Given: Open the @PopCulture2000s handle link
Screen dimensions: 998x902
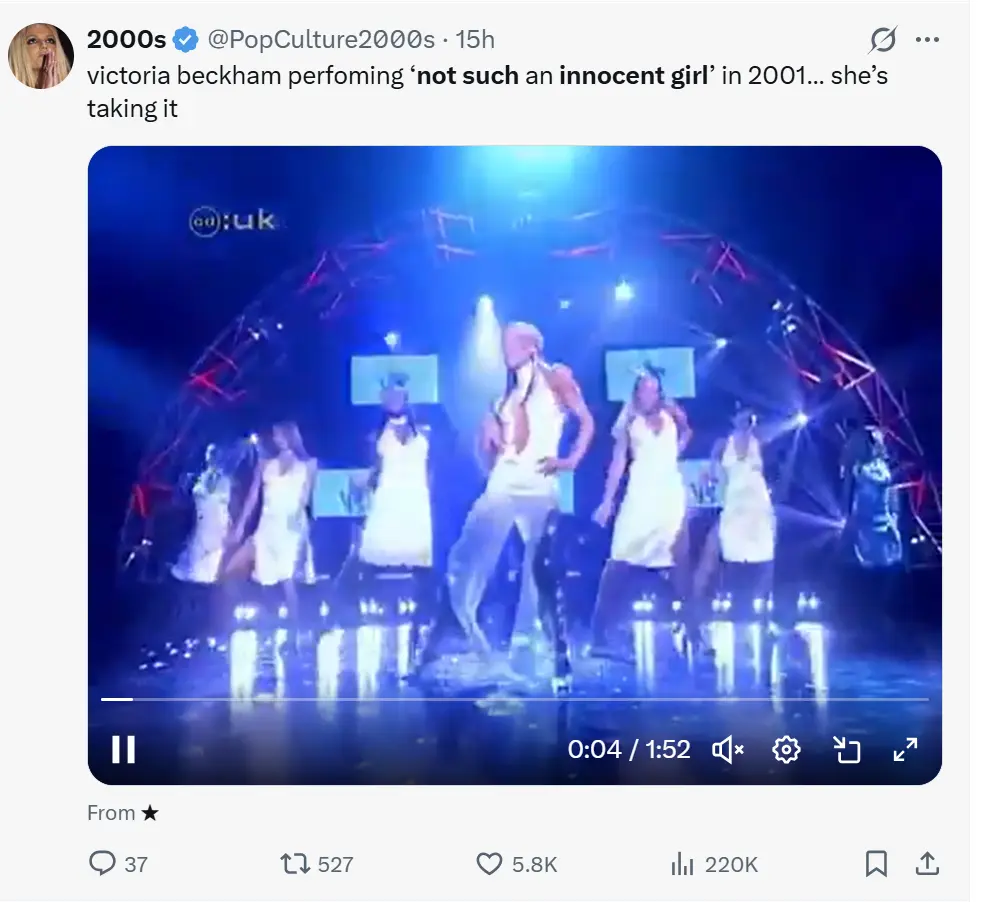Looking at the screenshot, I should [x=320, y=40].
